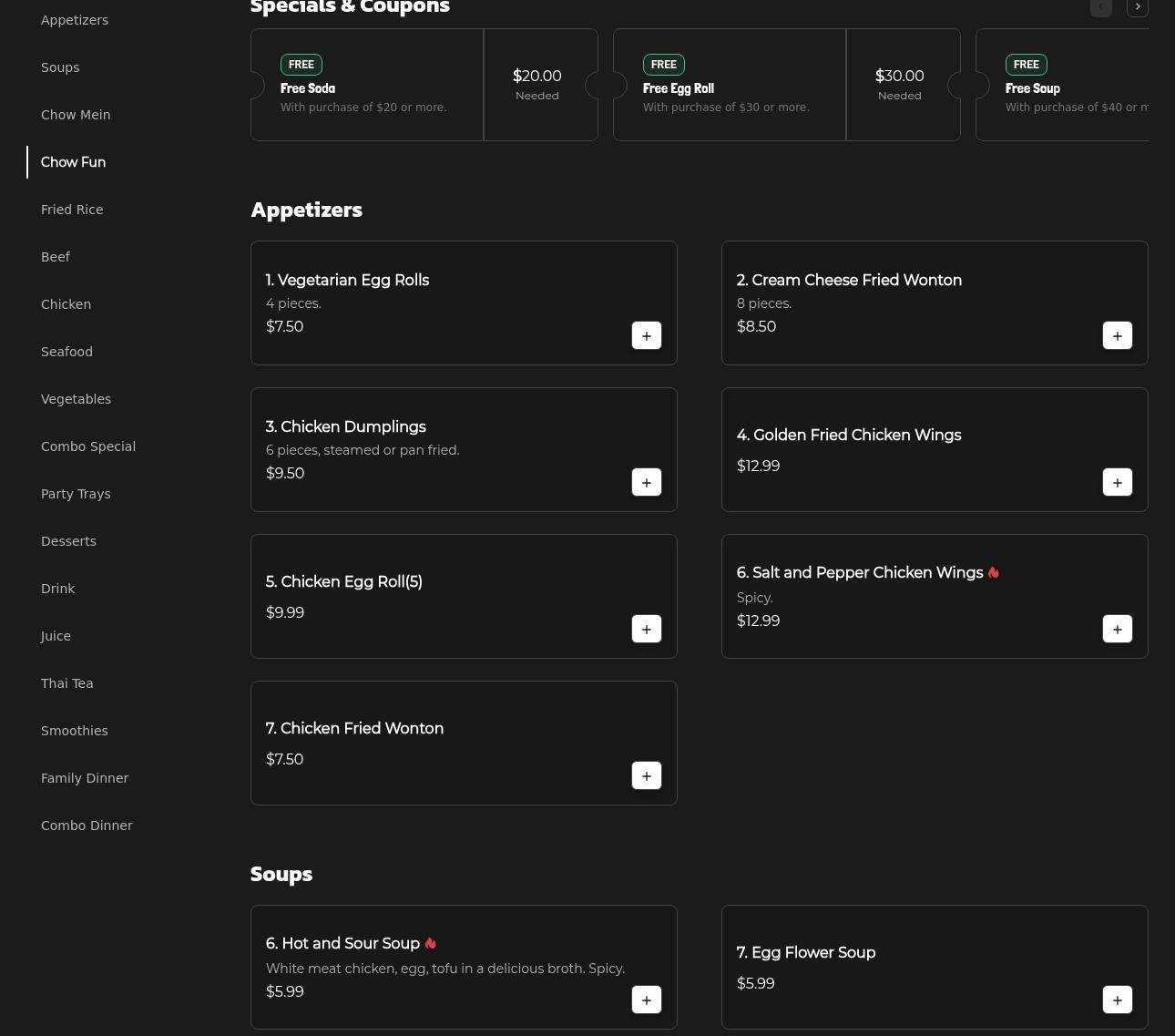Go to Seafood menu section
Viewport: 1175px width, 1036px height.
pos(66,352)
